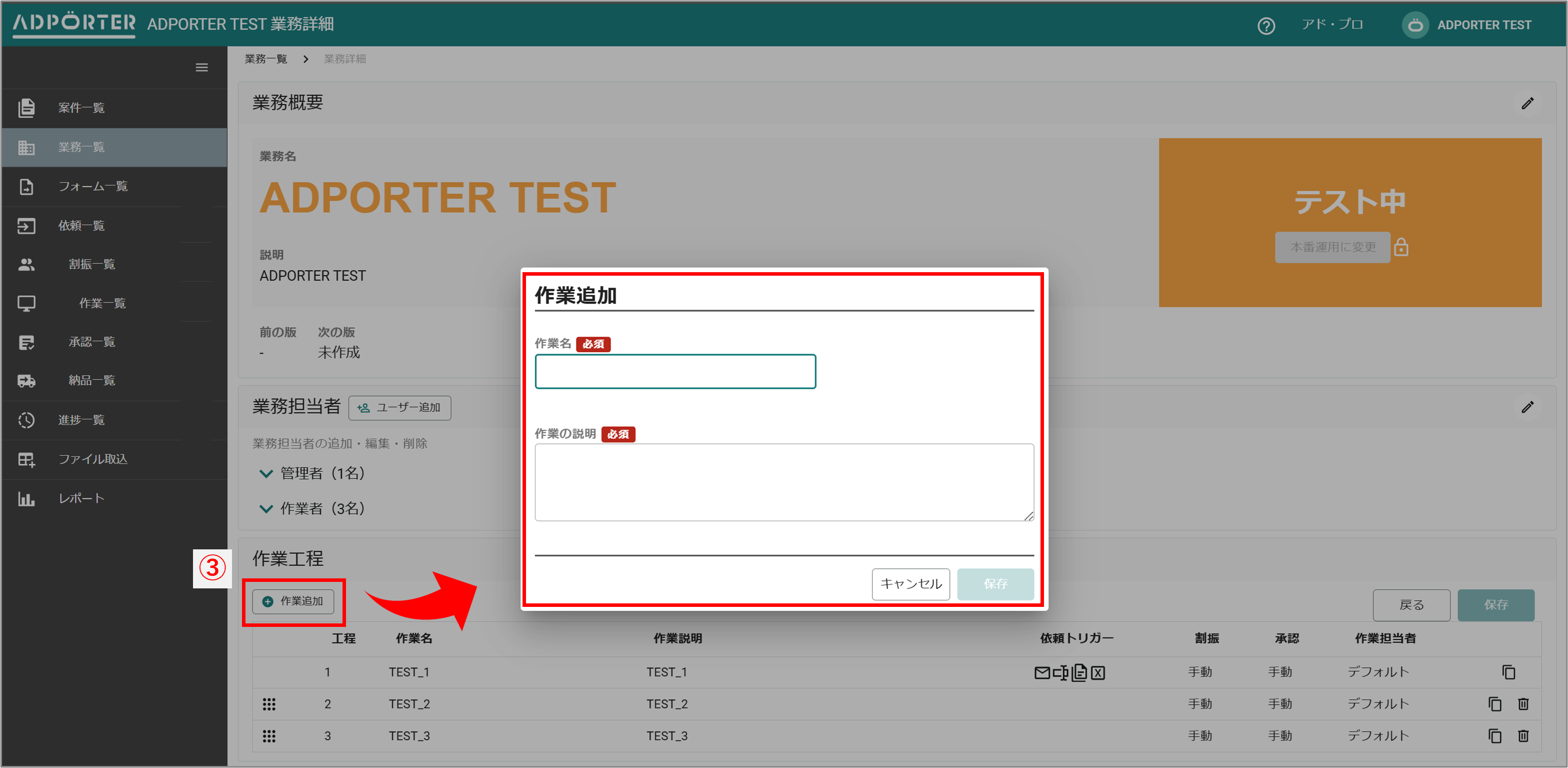The height and width of the screenshot is (768, 1568).
Task: Click the 作業追加 button under 作業工程
Action: tap(293, 602)
